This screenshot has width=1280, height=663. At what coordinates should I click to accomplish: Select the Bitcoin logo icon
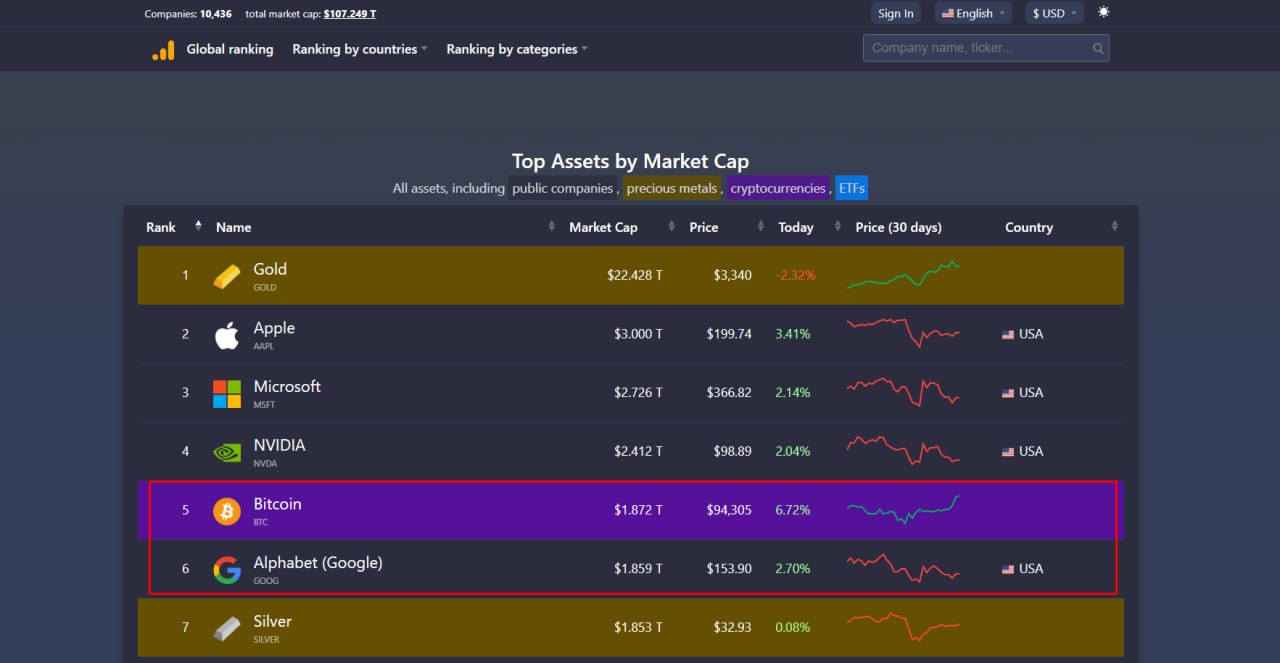227,511
